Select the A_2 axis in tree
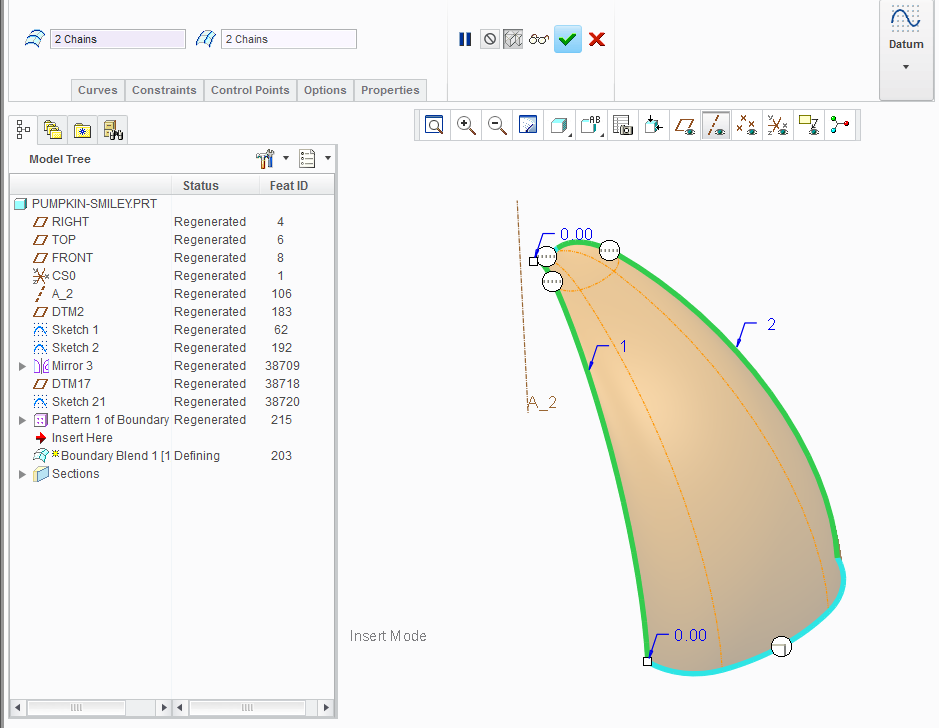Viewport: 939px width, 728px height. [x=62, y=293]
